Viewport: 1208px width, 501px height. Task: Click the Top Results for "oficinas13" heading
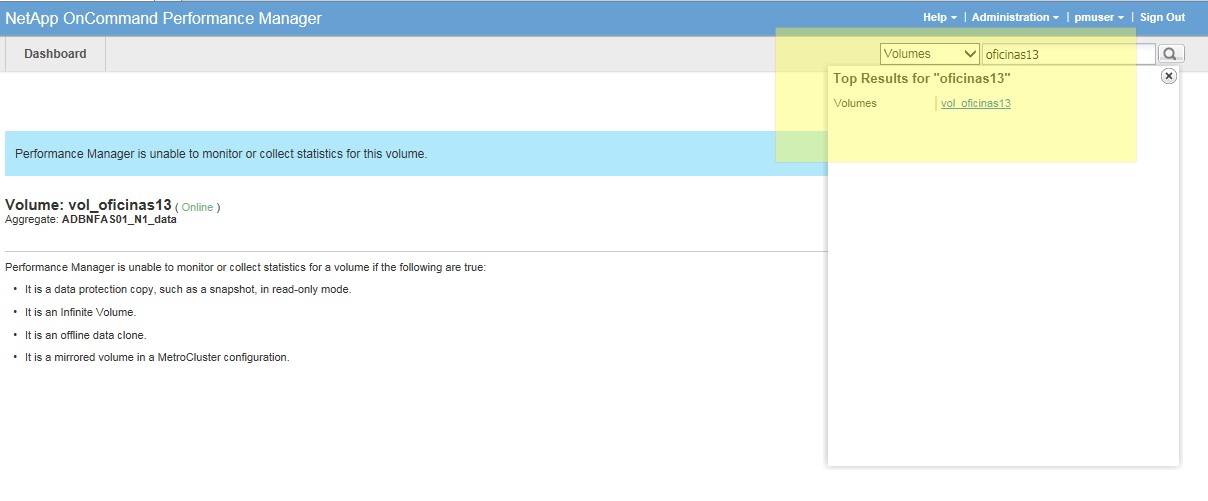click(922, 78)
